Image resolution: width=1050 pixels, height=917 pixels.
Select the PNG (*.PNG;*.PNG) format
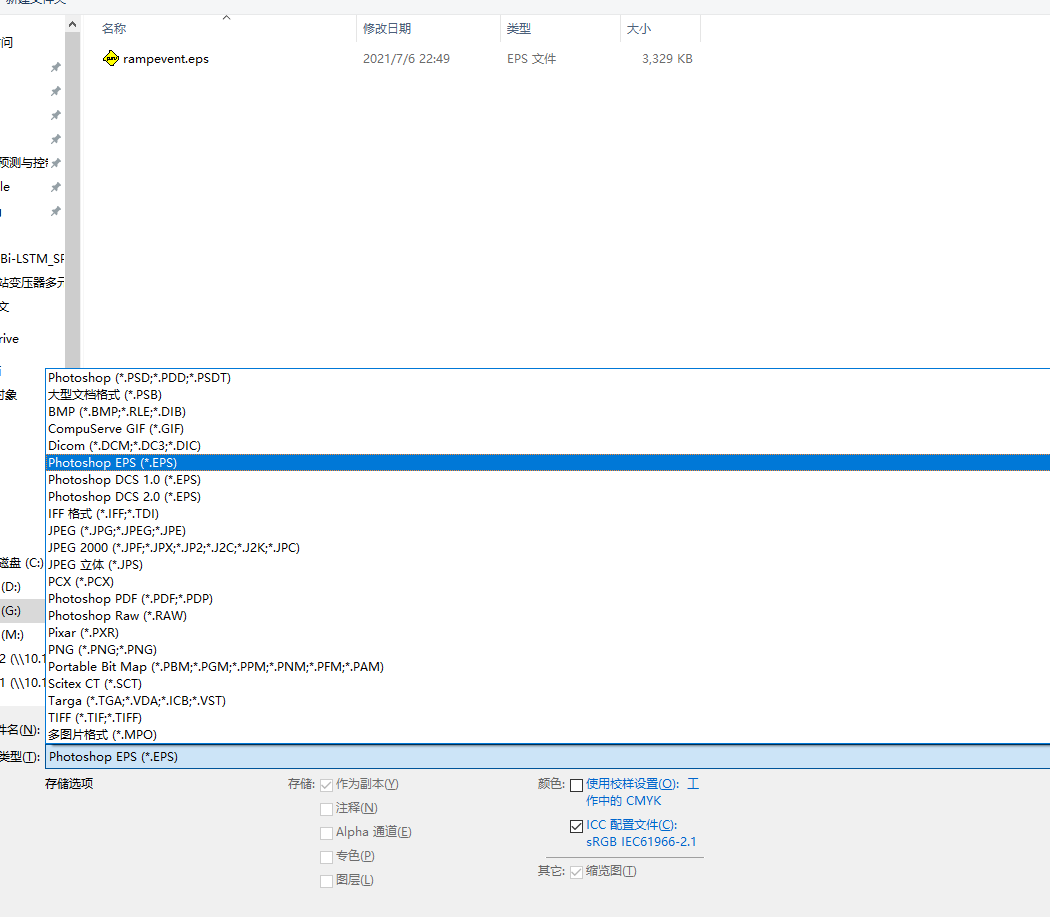(x=548, y=650)
